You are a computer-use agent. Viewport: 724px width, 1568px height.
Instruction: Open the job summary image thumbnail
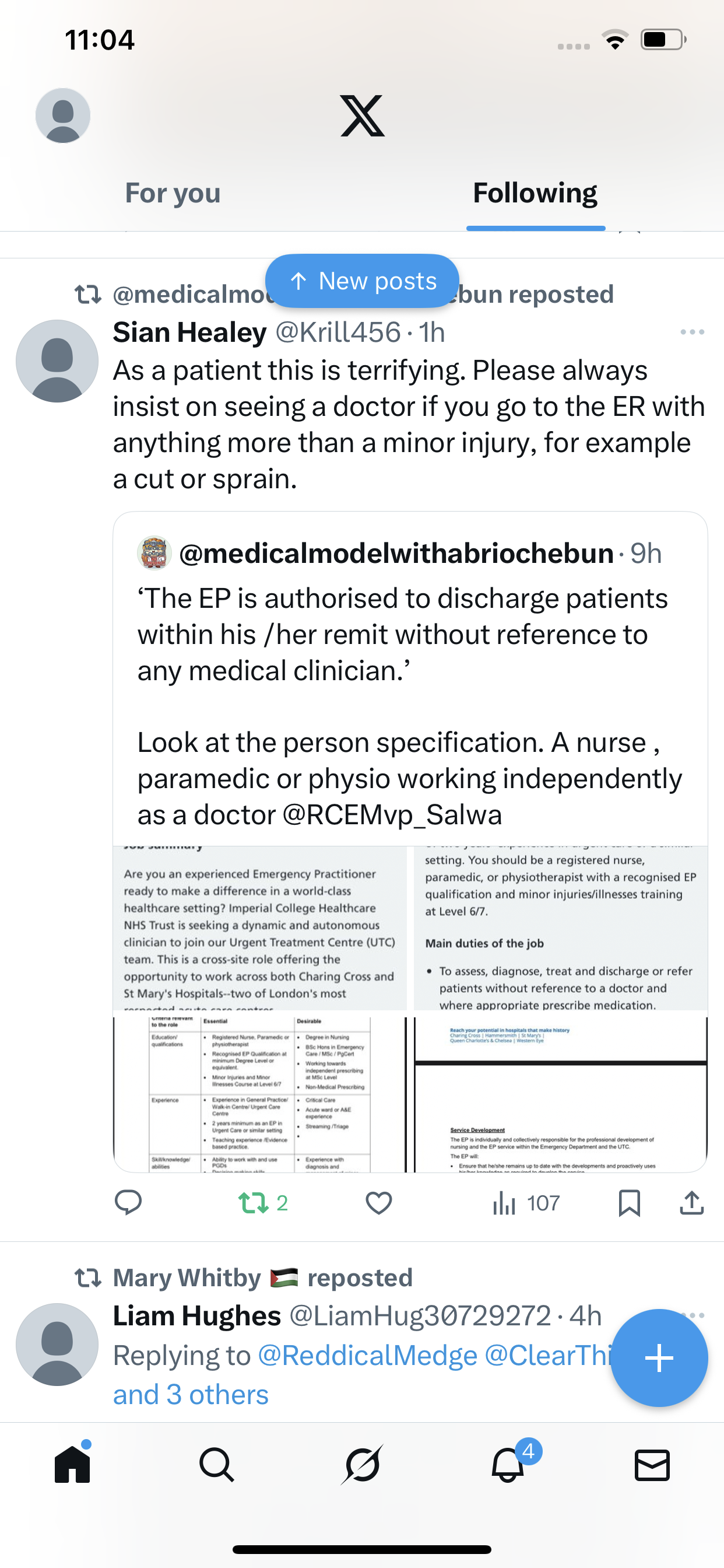tap(260, 928)
